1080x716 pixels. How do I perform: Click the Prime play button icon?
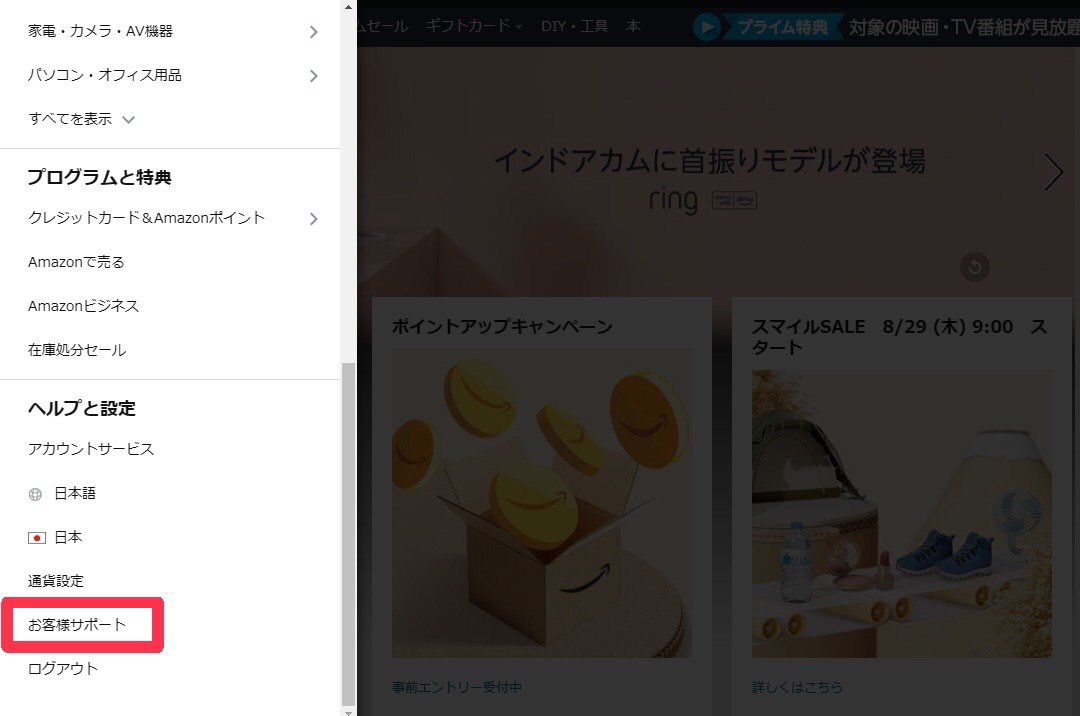point(707,27)
